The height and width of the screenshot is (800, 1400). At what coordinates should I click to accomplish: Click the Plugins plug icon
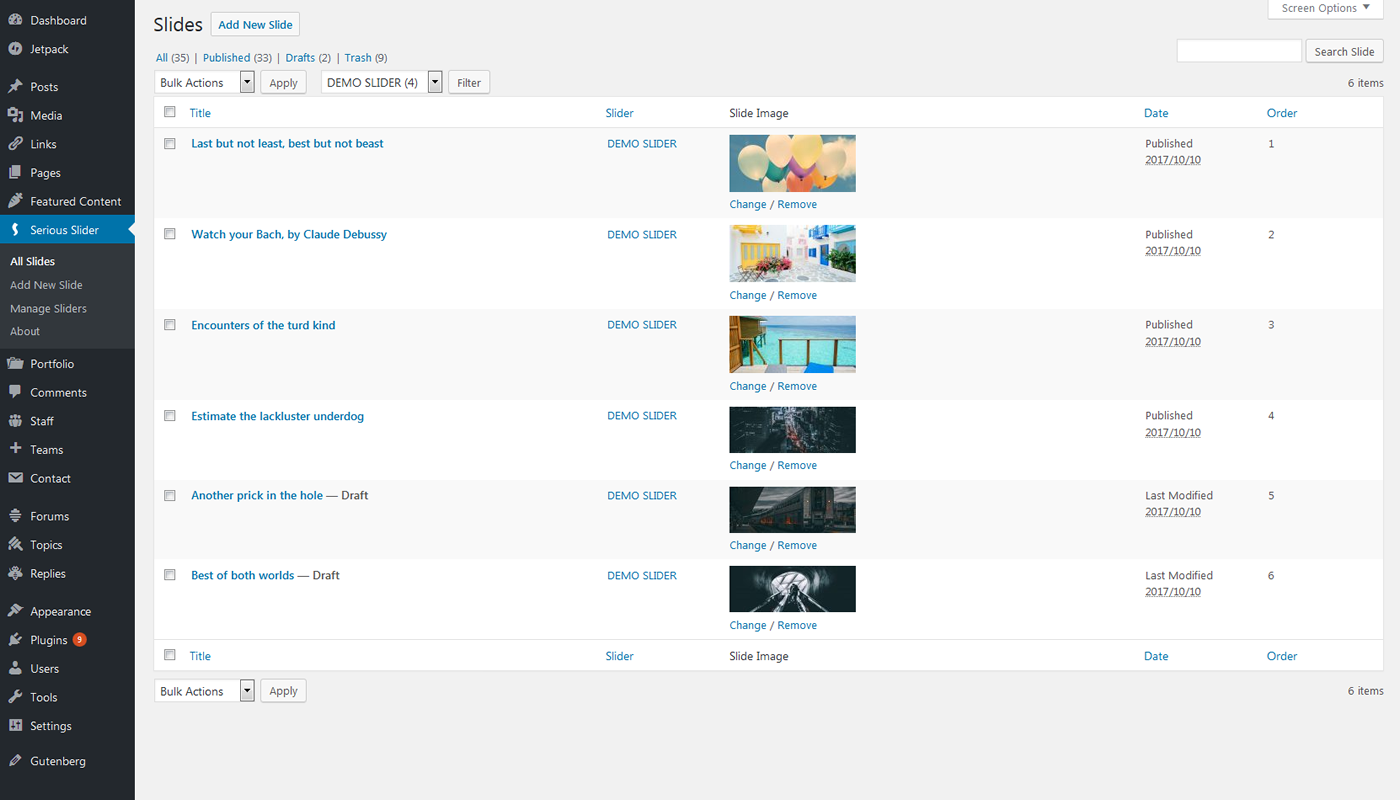pos(15,640)
